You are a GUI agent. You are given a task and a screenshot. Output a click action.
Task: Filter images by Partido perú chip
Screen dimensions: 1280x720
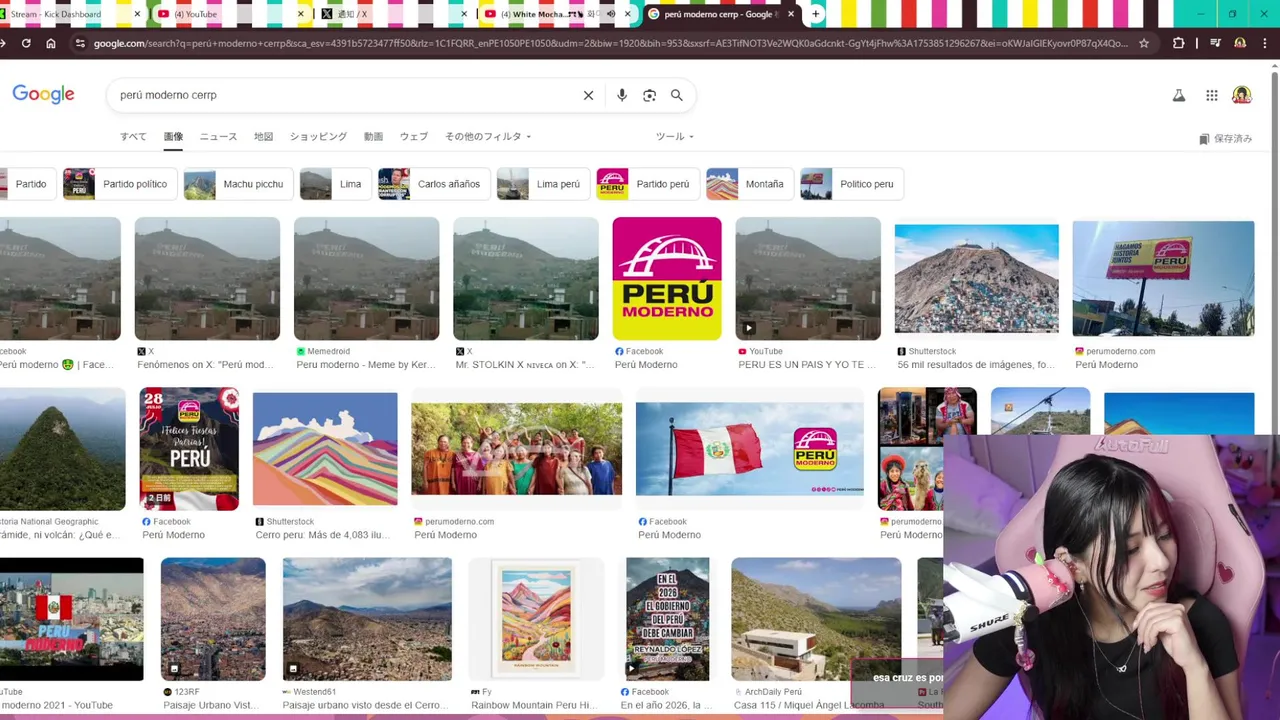coord(647,184)
